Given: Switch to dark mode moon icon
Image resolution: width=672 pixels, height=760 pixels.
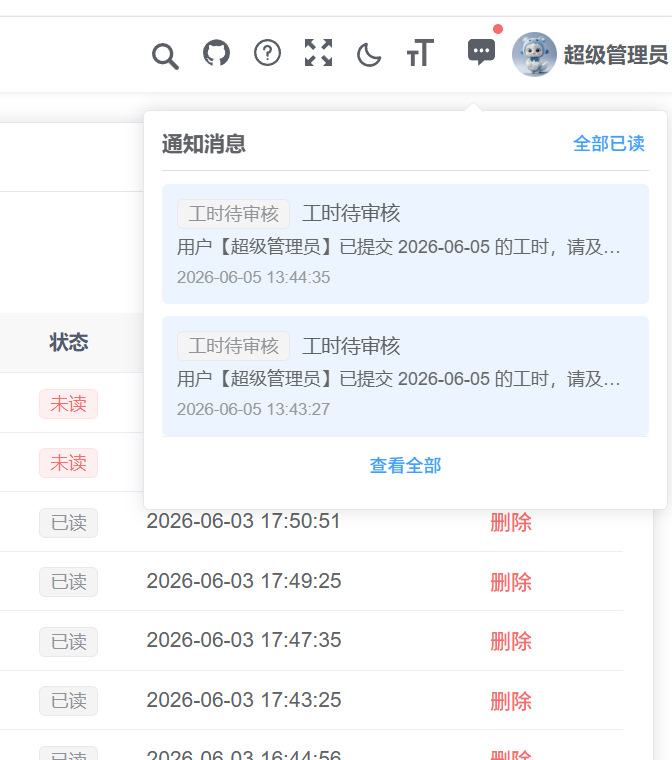Looking at the screenshot, I should [x=369, y=54].
